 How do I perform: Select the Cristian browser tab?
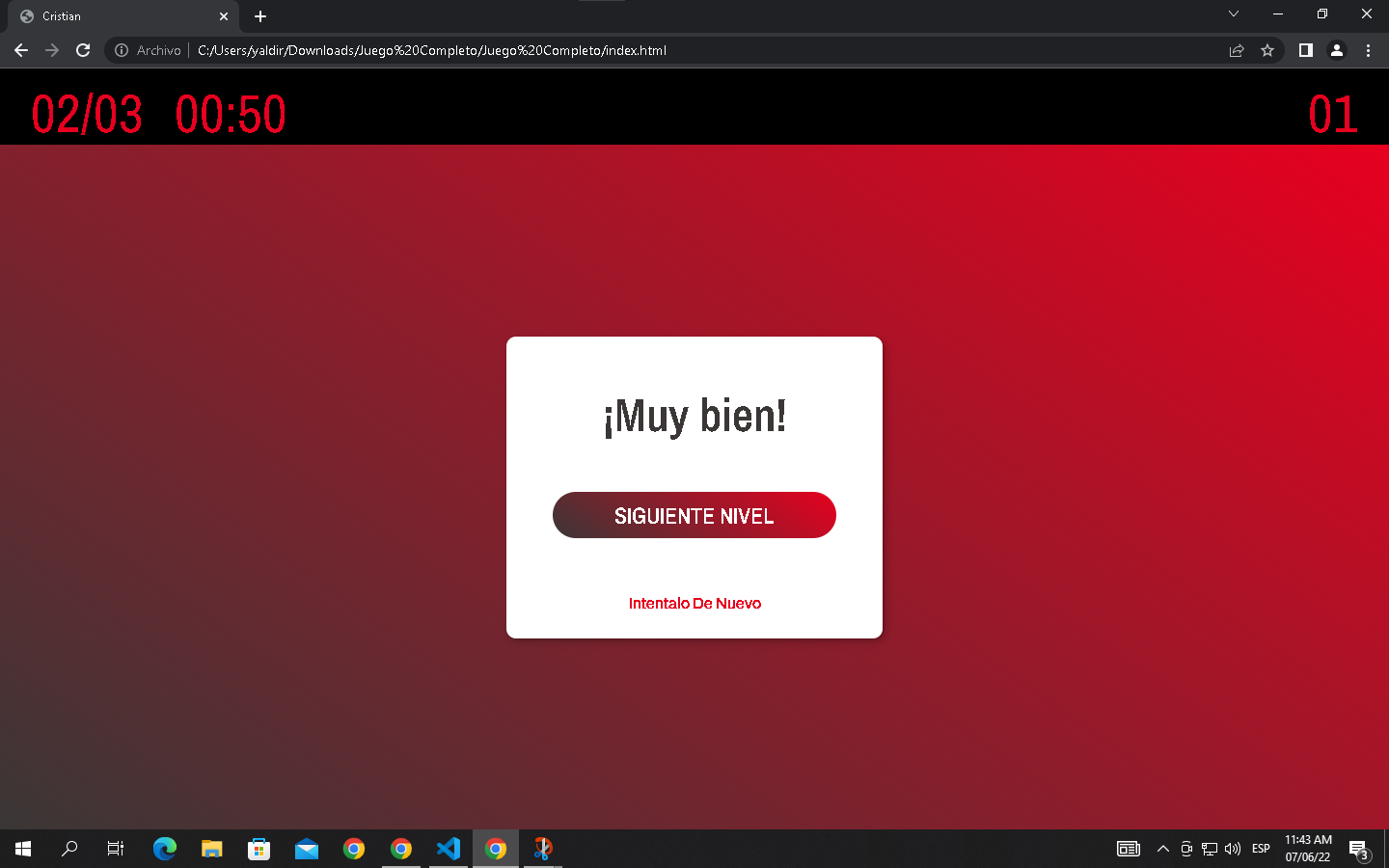(x=124, y=16)
